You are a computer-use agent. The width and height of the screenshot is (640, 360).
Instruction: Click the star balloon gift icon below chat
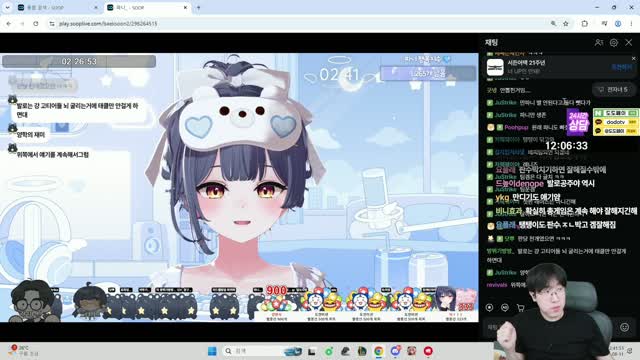[489, 307]
